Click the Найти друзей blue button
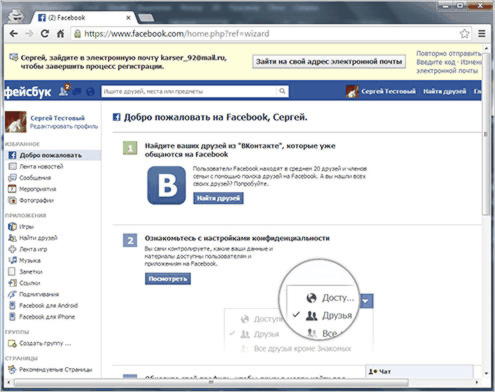This screenshot has width=495, height=392. coord(218,198)
